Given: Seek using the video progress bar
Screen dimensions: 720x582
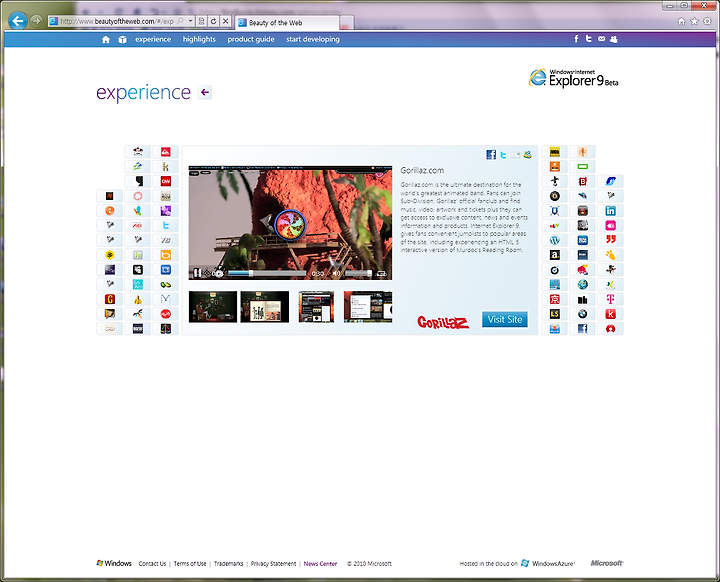Looking at the screenshot, I should point(267,273).
